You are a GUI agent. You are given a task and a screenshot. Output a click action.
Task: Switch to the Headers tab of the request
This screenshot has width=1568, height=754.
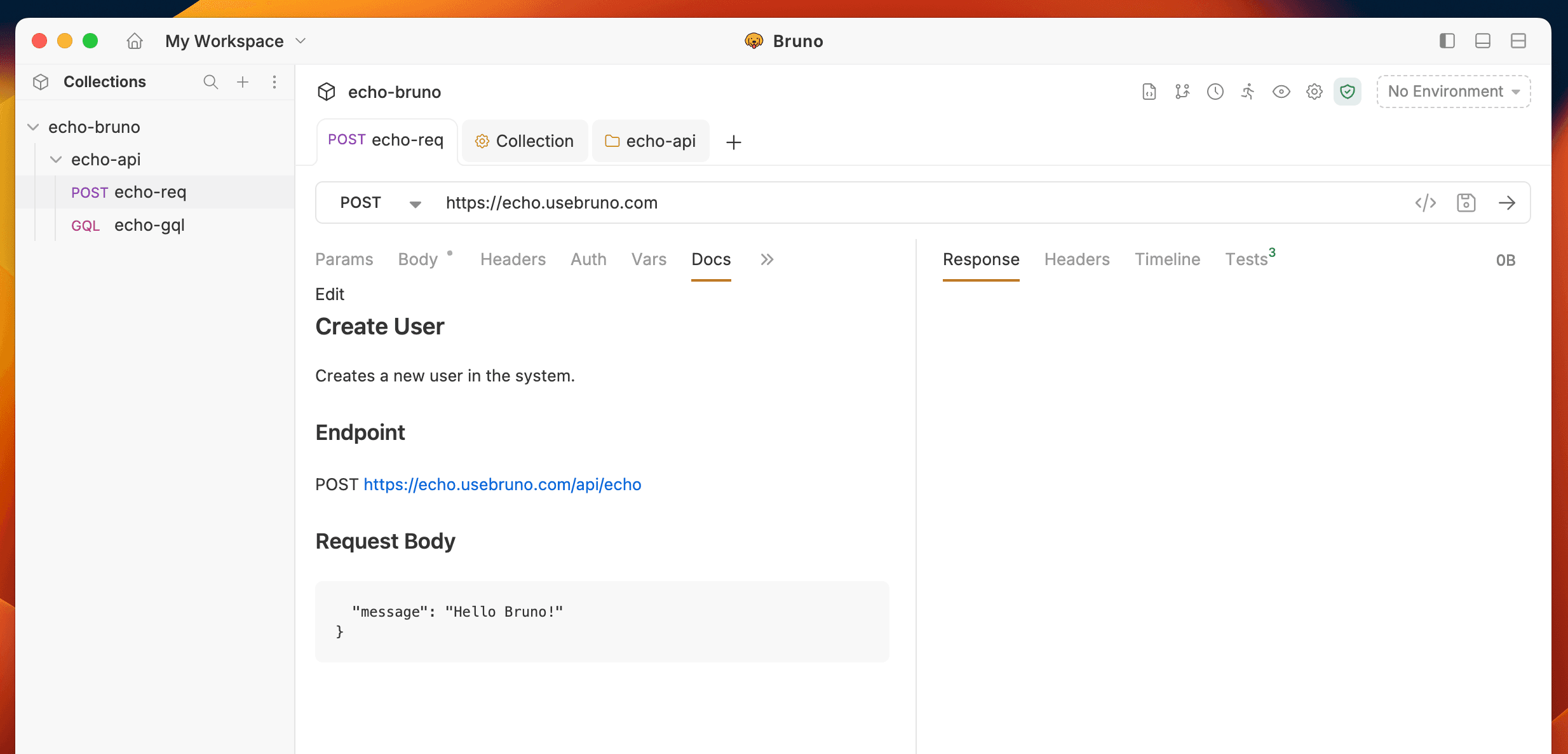coord(513,259)
